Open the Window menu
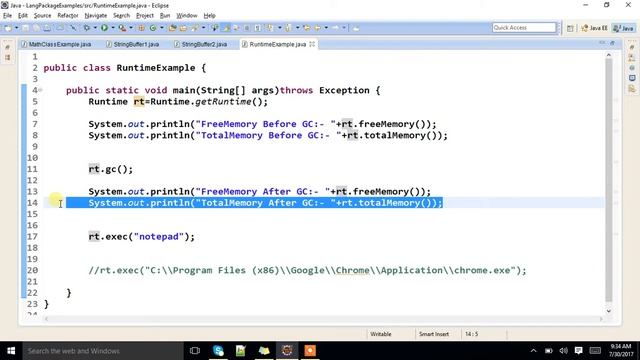The image size is (640, 360). coord(187,16)
